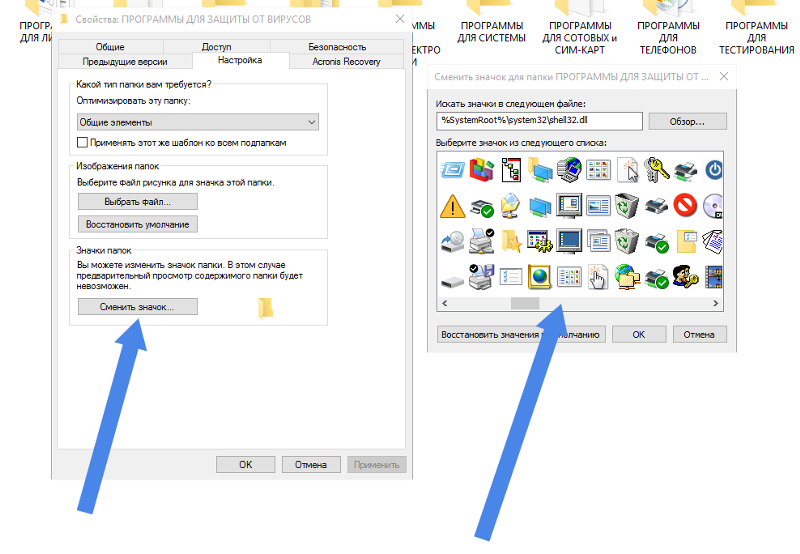The width and height of the screenshot is (800, 554).
Task: Select the globe in gold frame icon
Action: tap(540, 276)
